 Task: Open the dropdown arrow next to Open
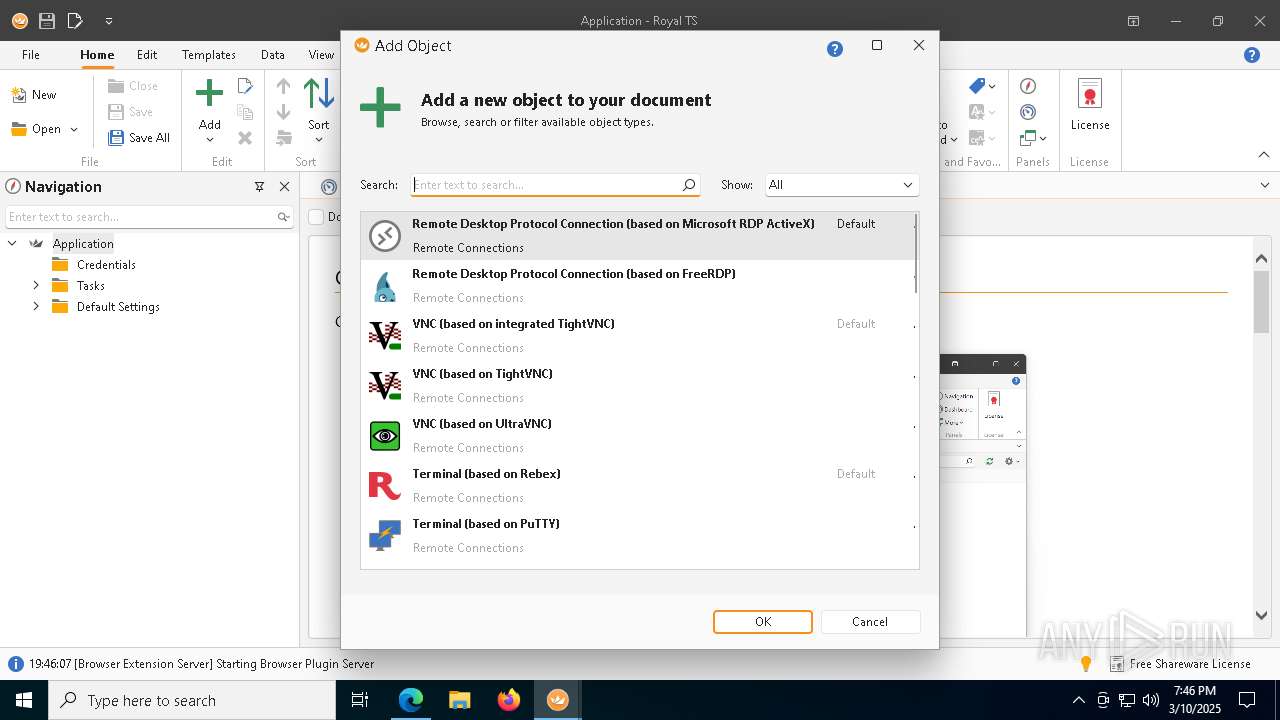click(74, 130)
